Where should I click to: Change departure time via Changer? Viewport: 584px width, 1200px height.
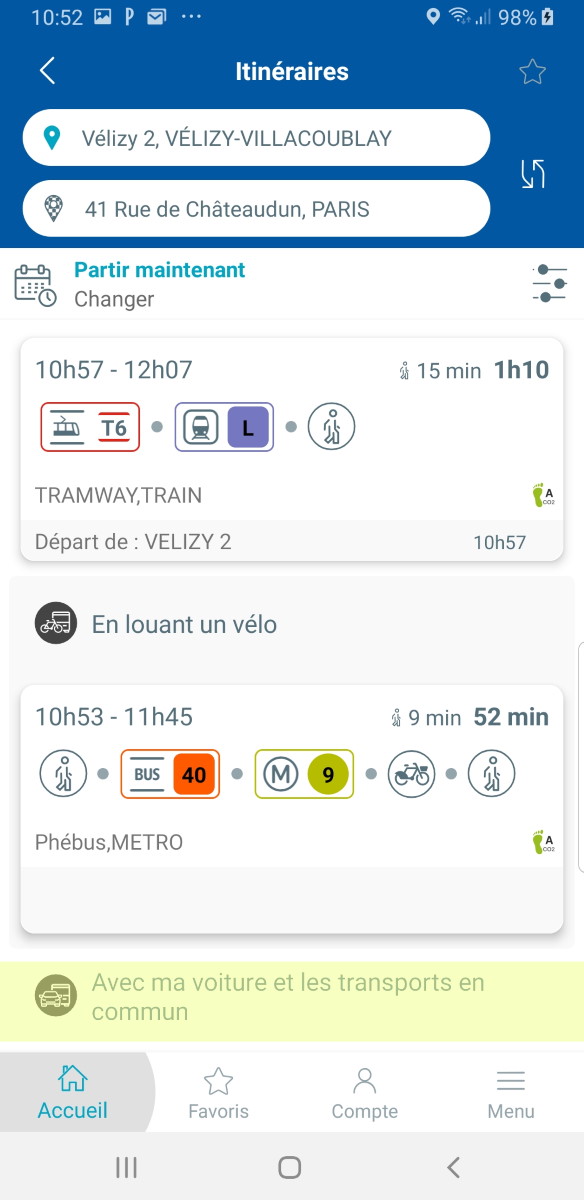click(x=114, y=299)
